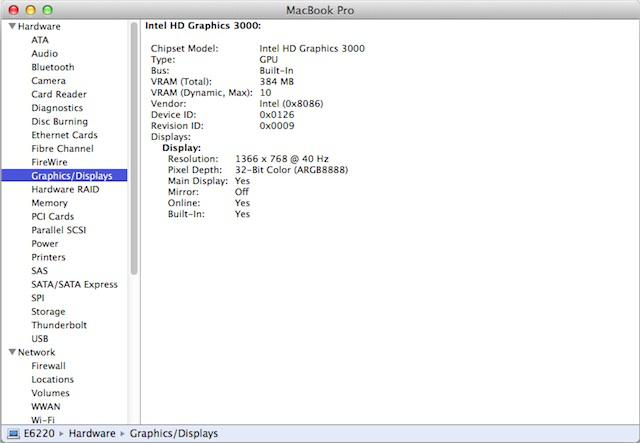Select Graphics/Displays in the sidebar
This screenshot has height=443, width=640.
[x=71, y=176]
